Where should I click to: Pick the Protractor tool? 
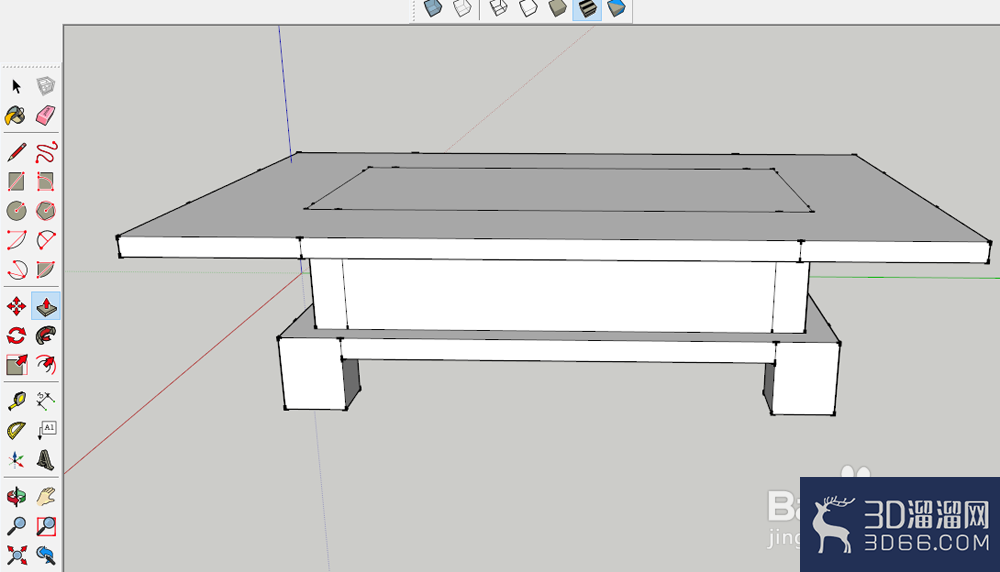17,430
